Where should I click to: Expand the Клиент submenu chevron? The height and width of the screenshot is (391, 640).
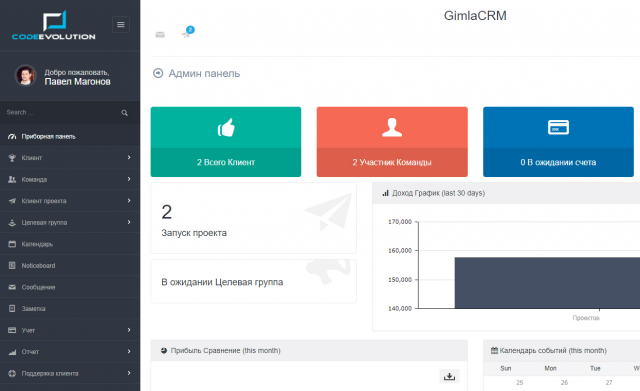(129, 158)
